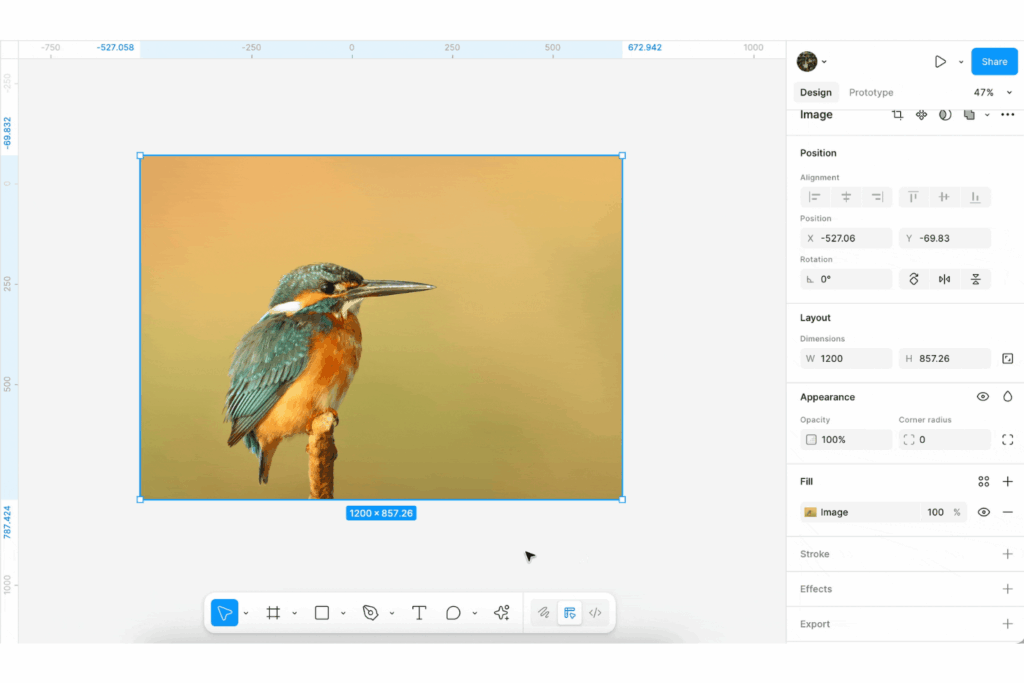
Task: Switch to Dev Mode in the toolbar
Action: (595, 613)
